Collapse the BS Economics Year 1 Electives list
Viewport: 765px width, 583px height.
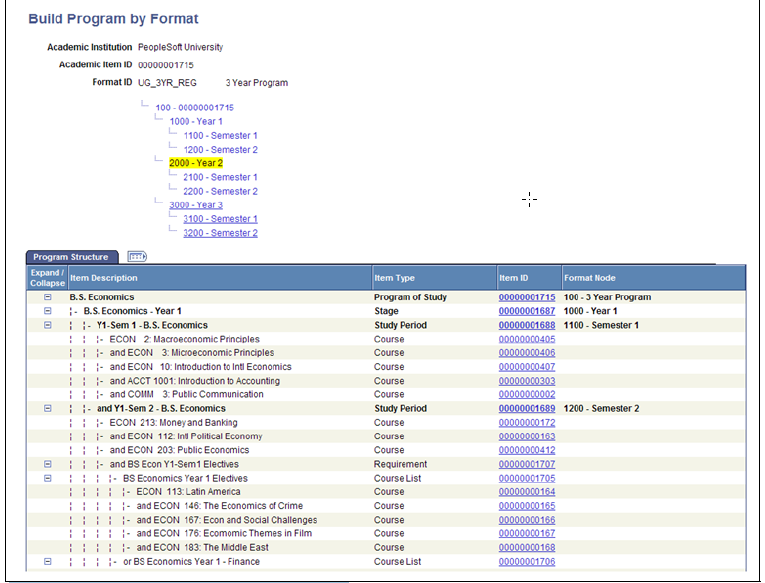click(x=47, y=478)
